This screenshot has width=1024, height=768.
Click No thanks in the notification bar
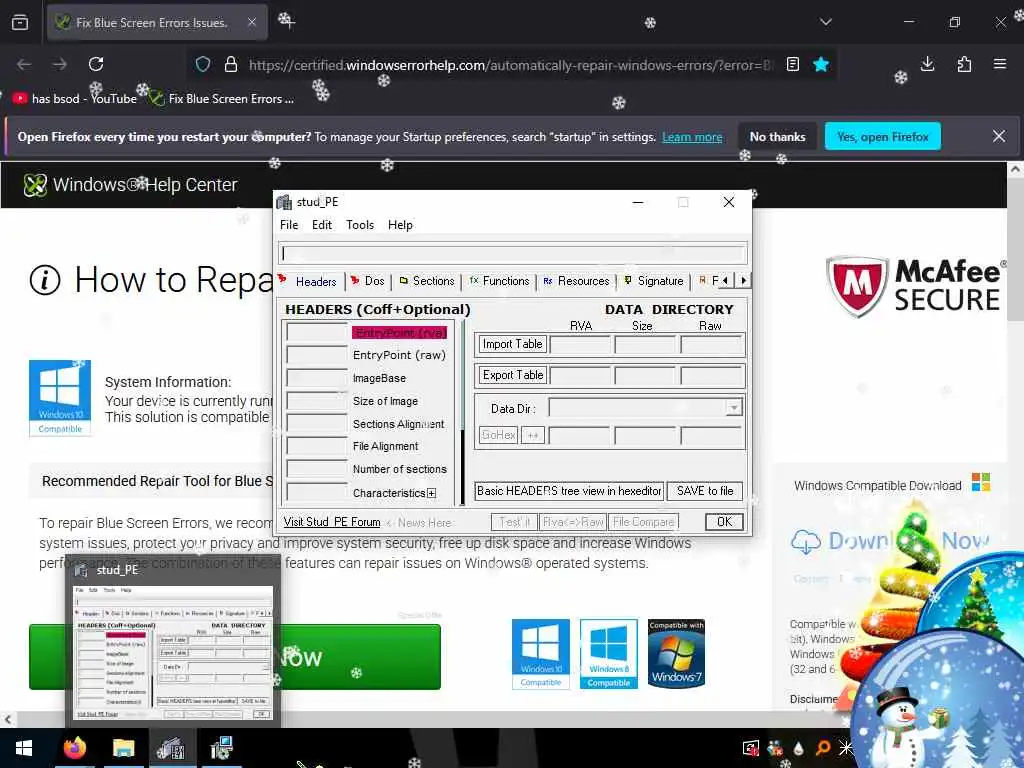tap(777, 136)
